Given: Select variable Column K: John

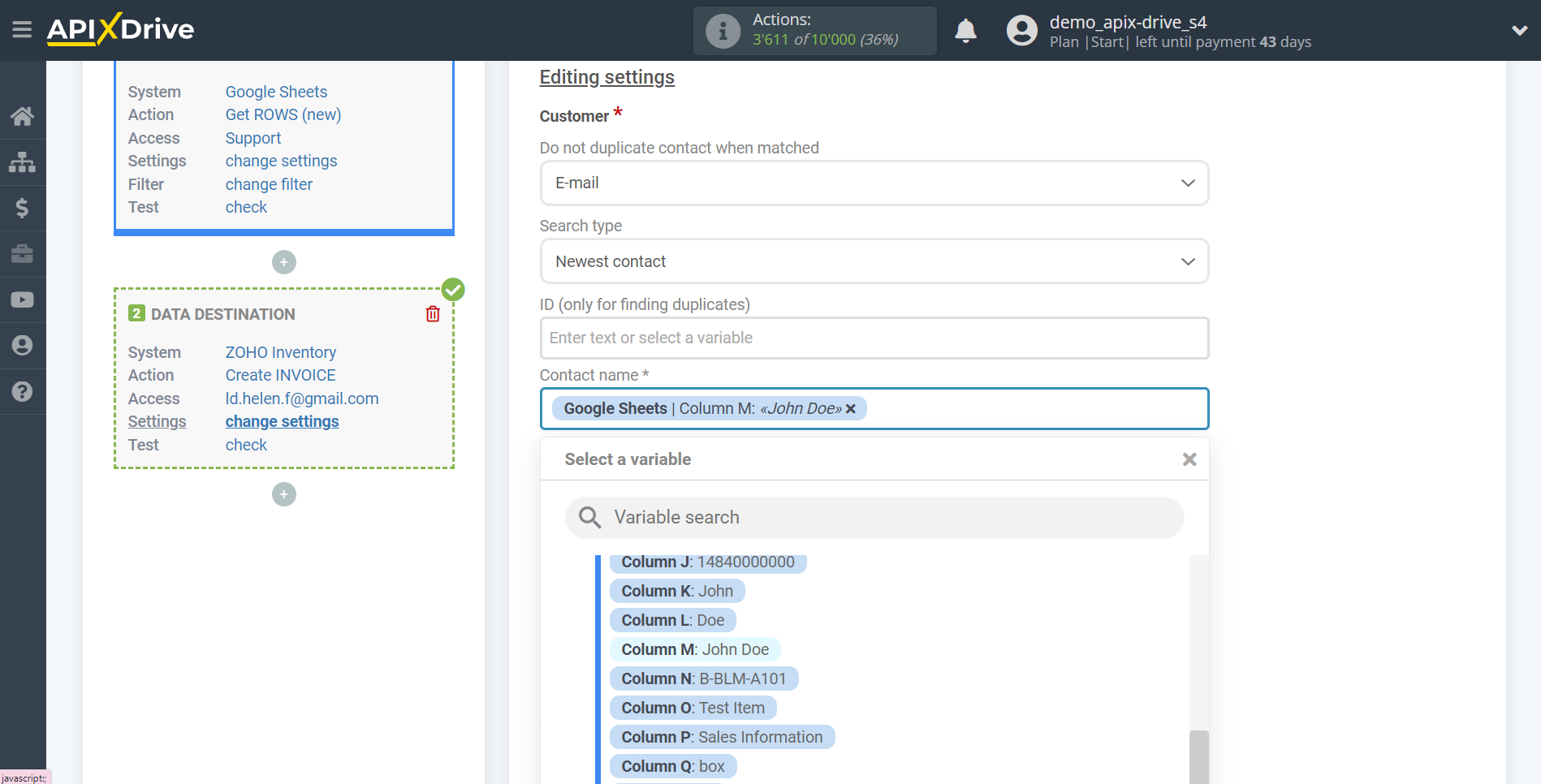Looking at the screenshot, I should pos(677,592).
